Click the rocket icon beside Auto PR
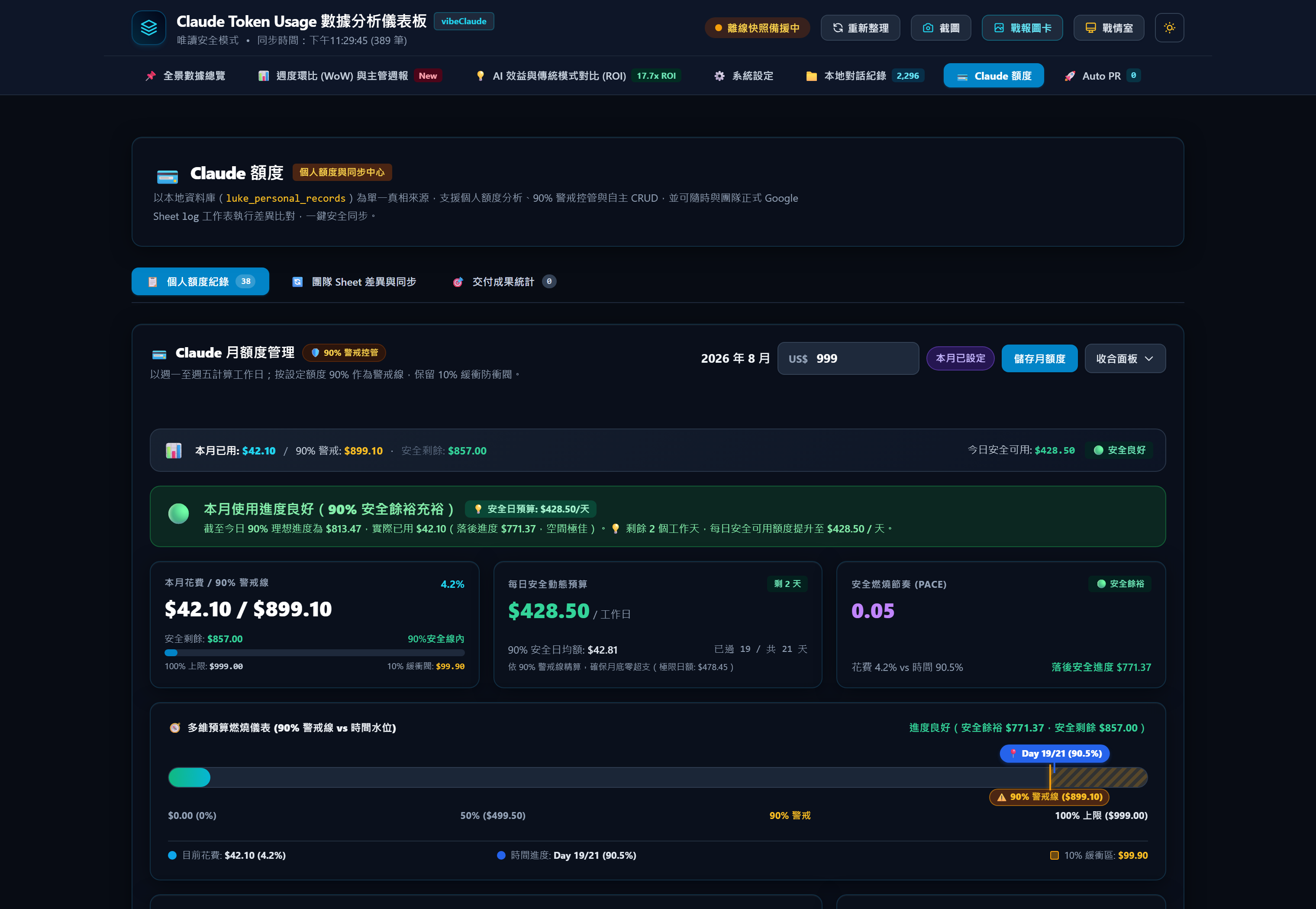Screen dimensions: 1316x909 coord(1070,76)
